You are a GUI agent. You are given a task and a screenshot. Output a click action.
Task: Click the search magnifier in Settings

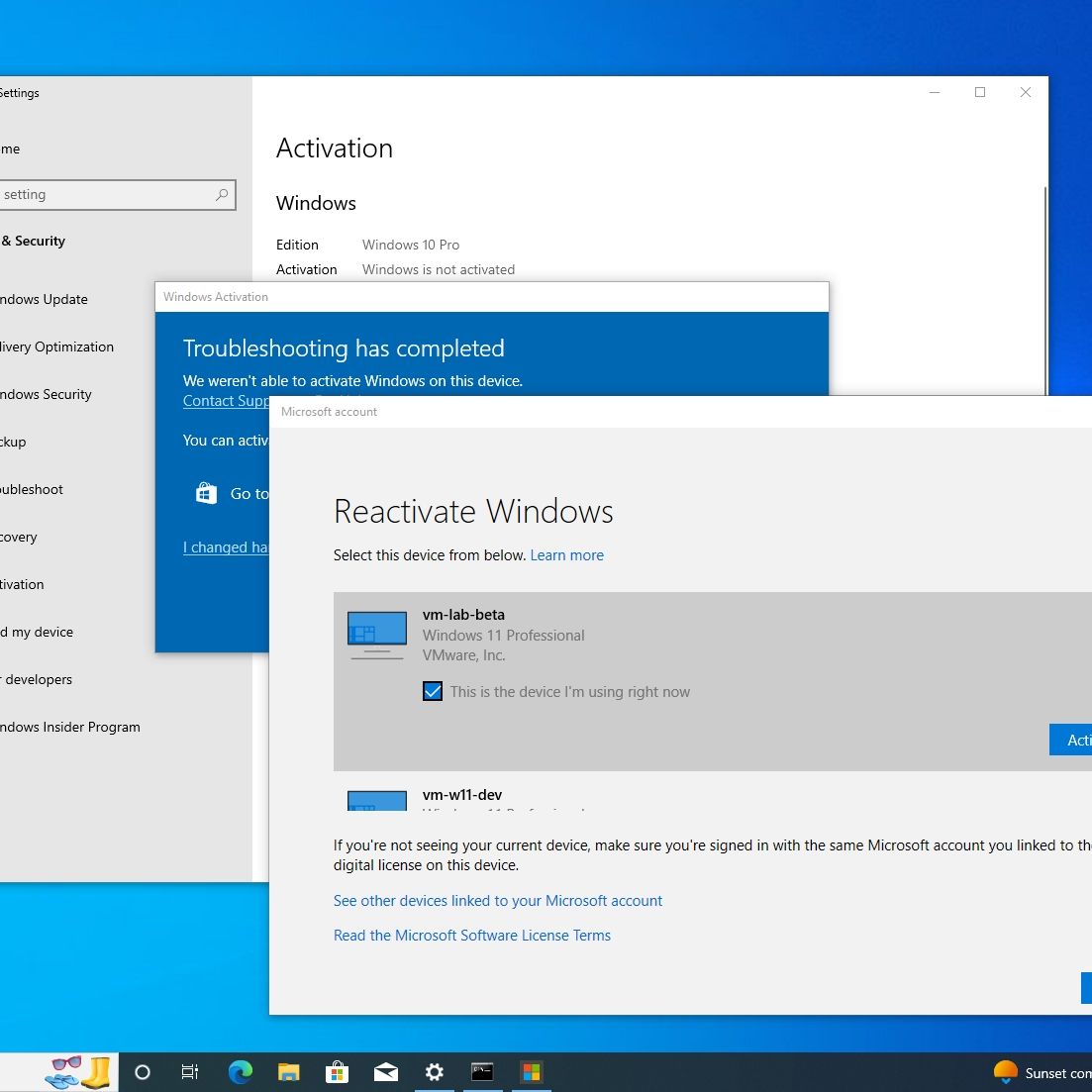(222, 195)
